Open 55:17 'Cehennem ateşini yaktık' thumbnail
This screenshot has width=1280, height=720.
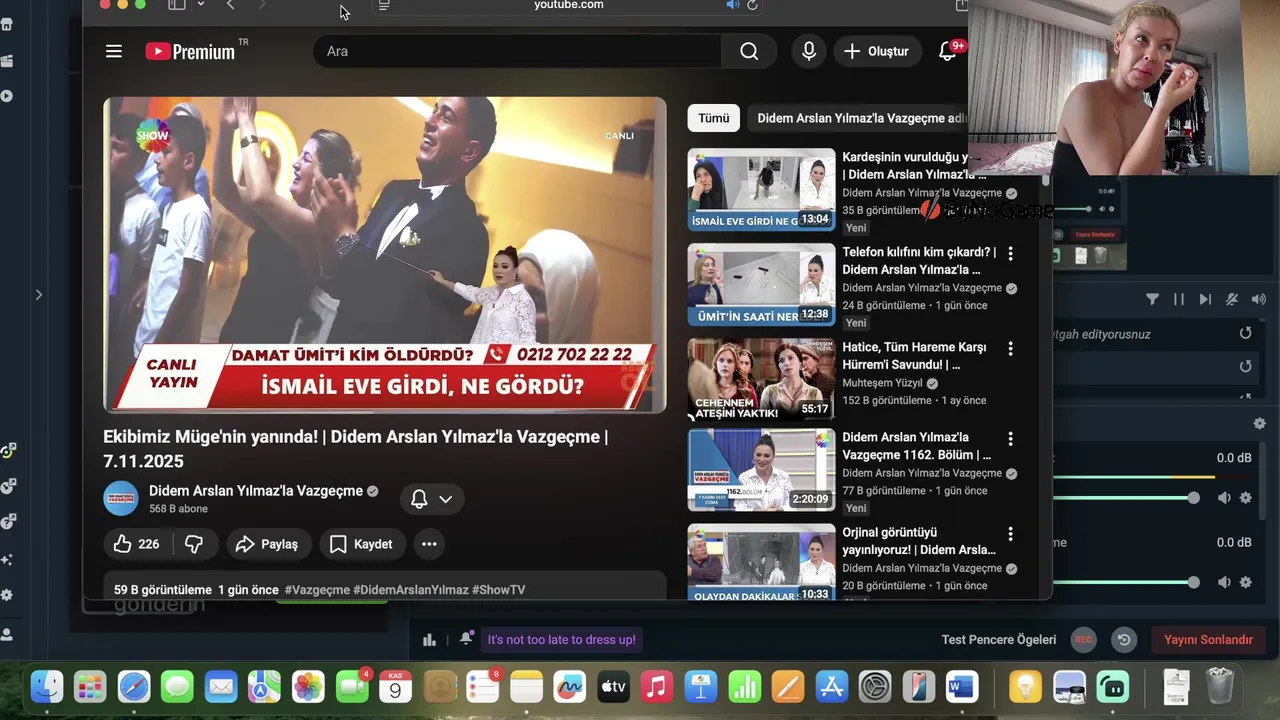(x=761, y=379)
